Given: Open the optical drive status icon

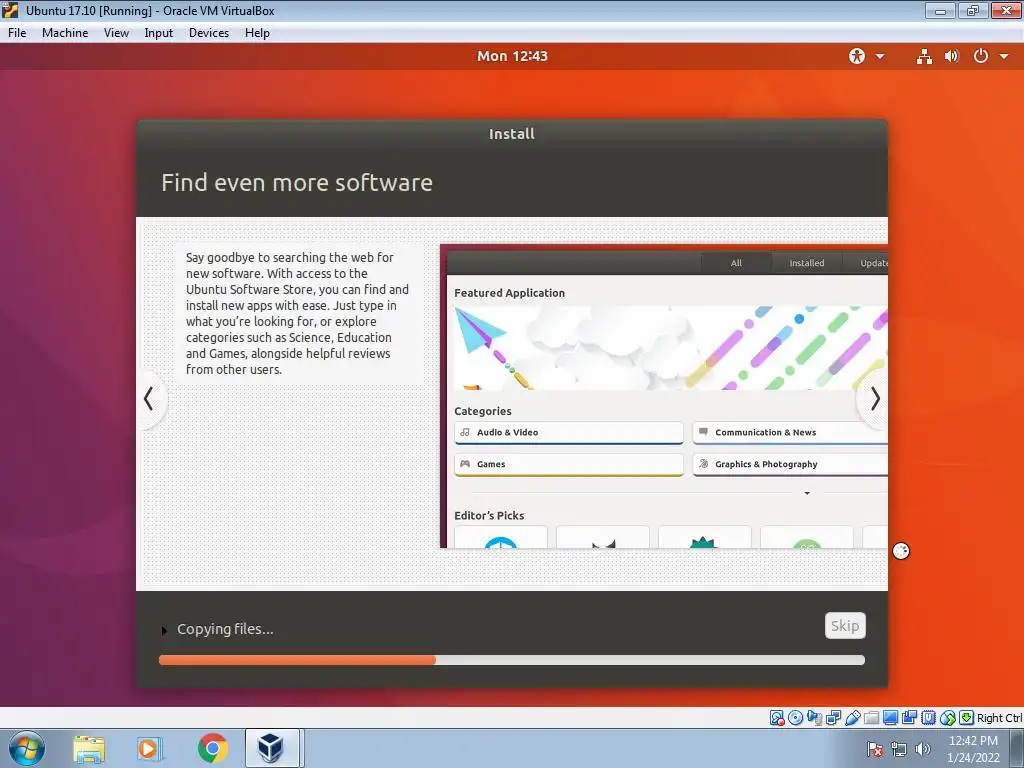Looking at the screenshot, I should [x=795, y=718].
